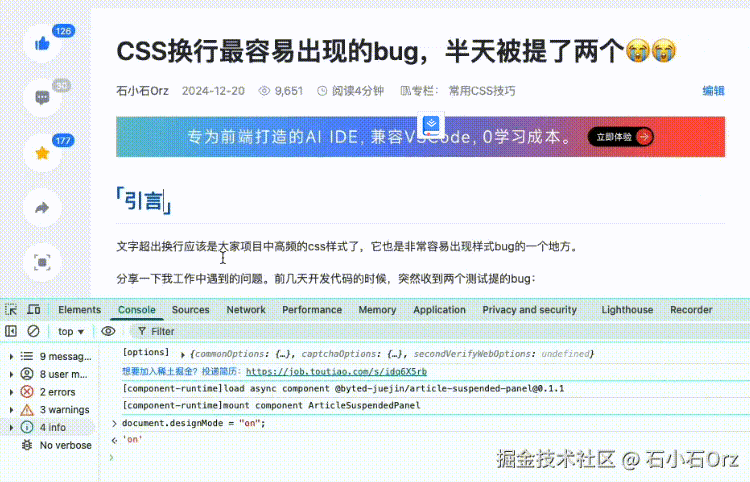
Task: Switch to the Memory tab
Action: click(x=377, y=309)
